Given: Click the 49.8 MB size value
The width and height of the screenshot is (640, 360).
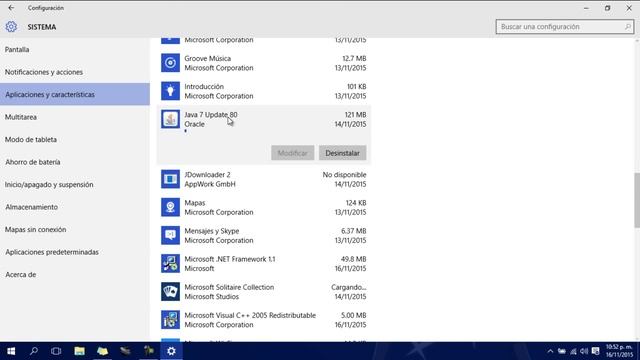Looking at the screenshot, I should [353, 259].
